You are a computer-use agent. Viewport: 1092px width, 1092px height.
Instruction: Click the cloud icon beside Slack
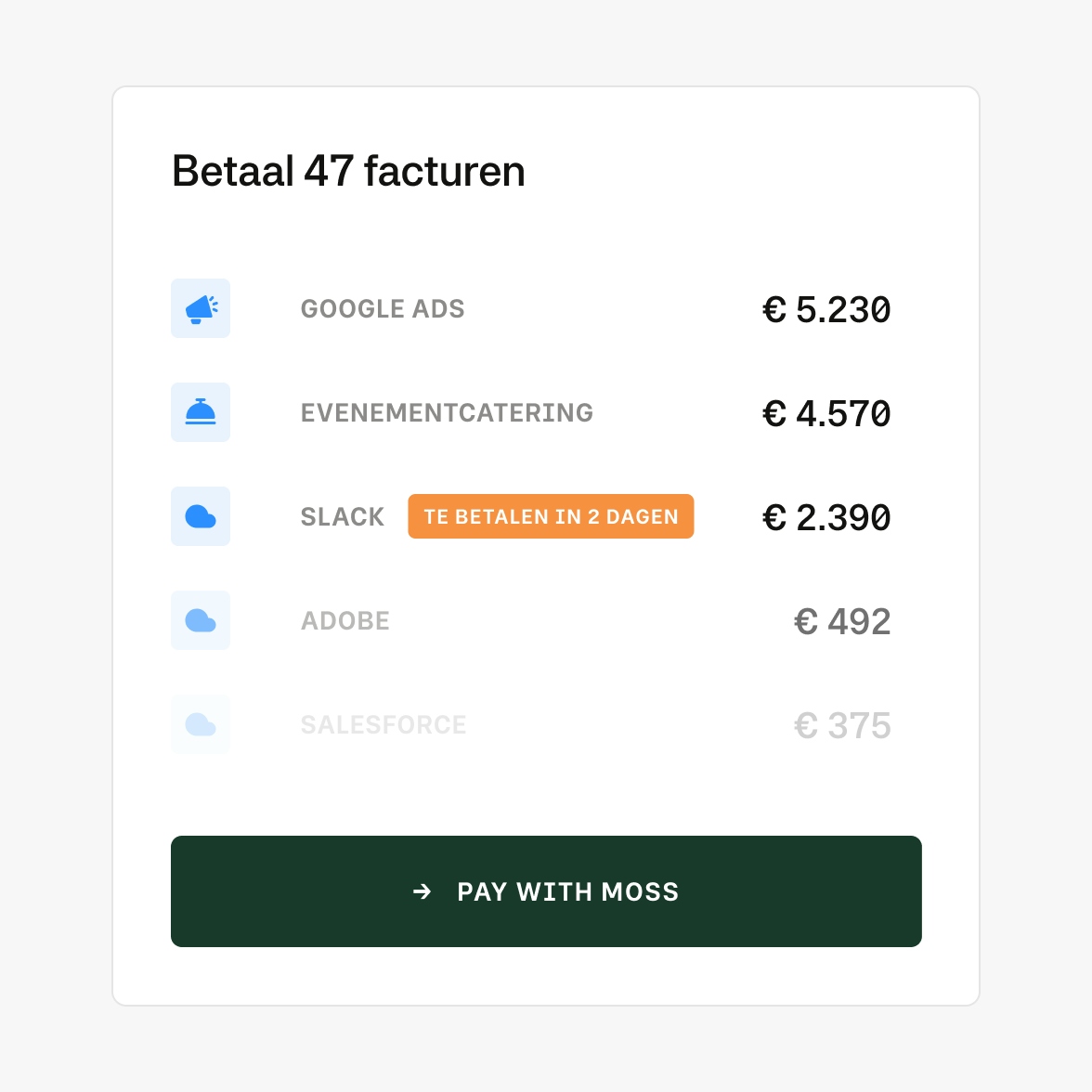click(201, 516)
